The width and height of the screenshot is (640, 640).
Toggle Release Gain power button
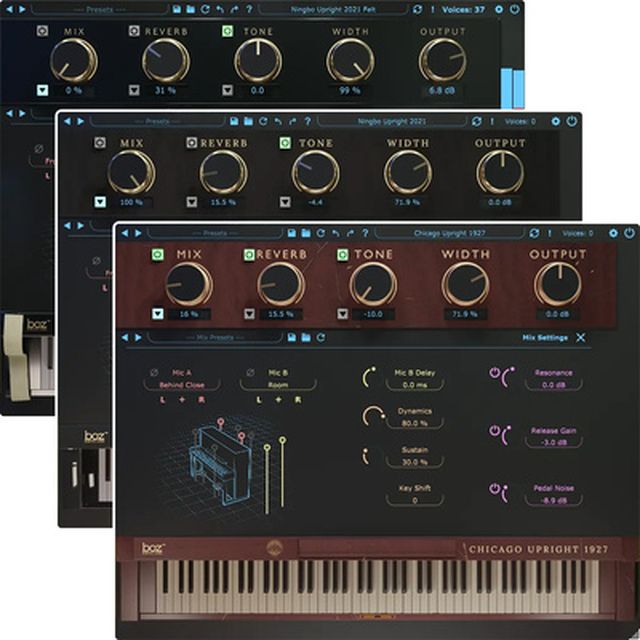[x=494, y=431]
